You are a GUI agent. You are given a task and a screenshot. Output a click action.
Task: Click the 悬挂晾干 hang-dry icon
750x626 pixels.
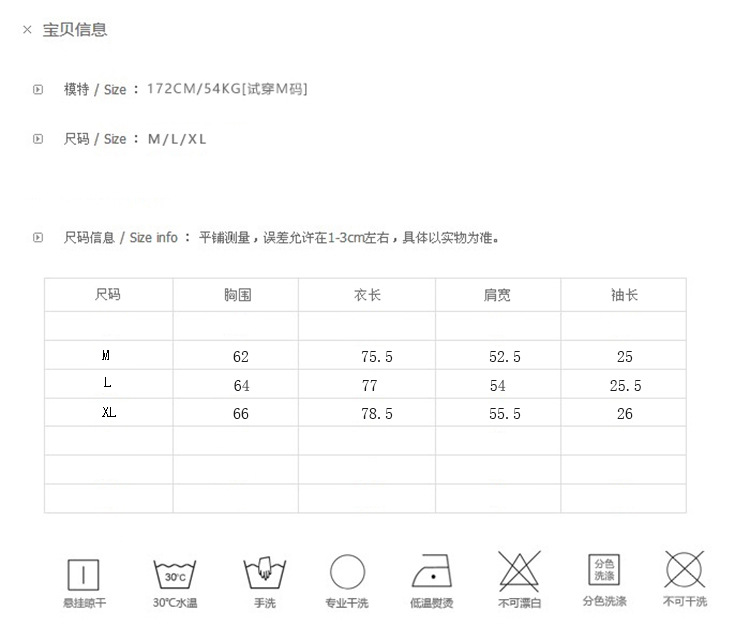(x=83, y=574)
